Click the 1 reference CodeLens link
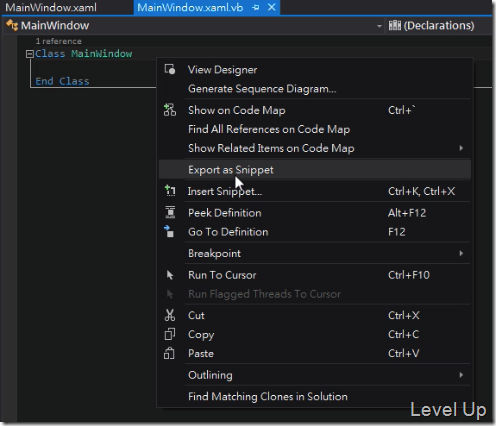This screenshot has height=426, width=496. pyautogui.click(x=59, y=41)
